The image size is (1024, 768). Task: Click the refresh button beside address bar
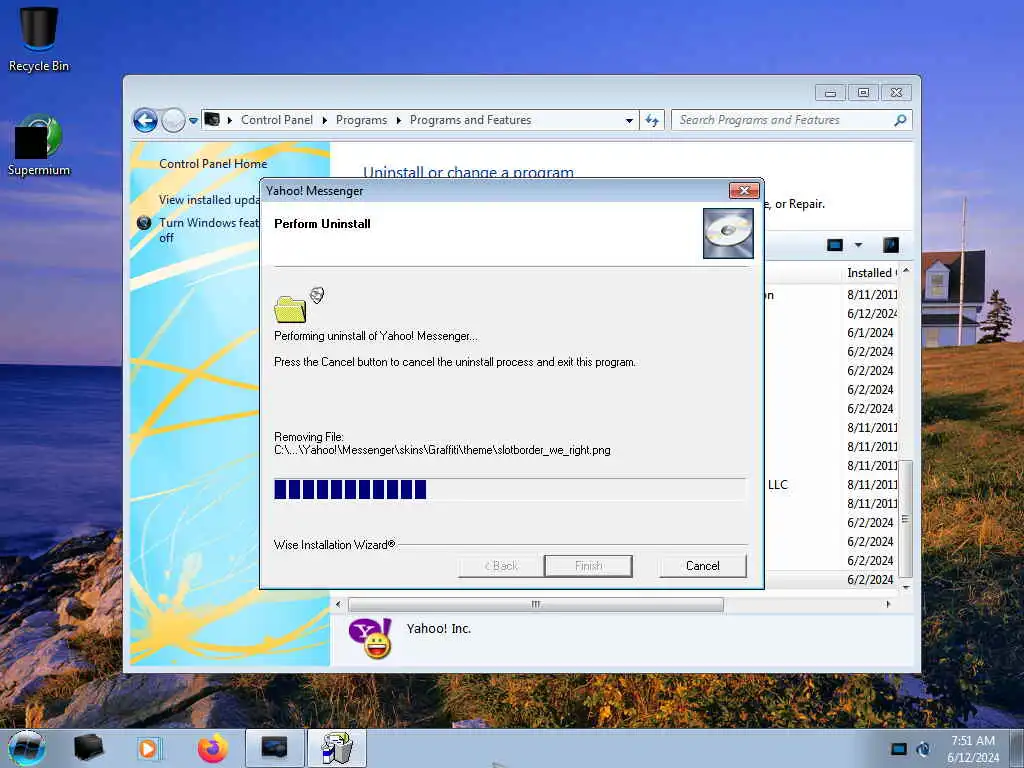pyautogui.click(x=652, y=120)
